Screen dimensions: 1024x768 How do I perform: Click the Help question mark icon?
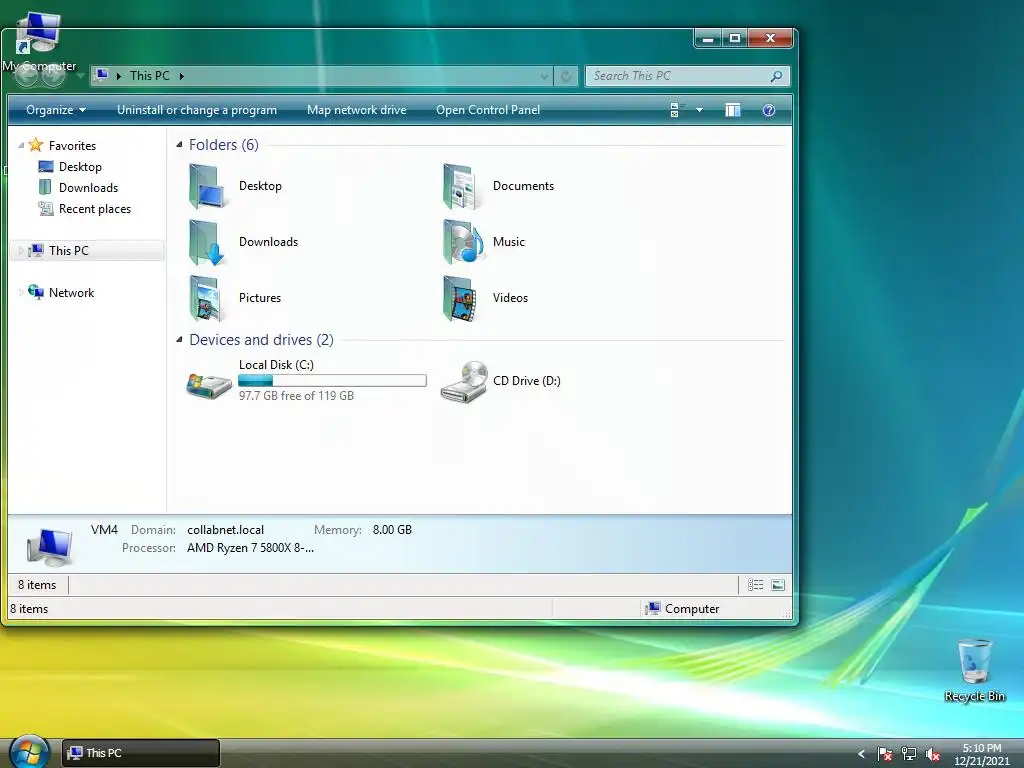pos(769,110)
